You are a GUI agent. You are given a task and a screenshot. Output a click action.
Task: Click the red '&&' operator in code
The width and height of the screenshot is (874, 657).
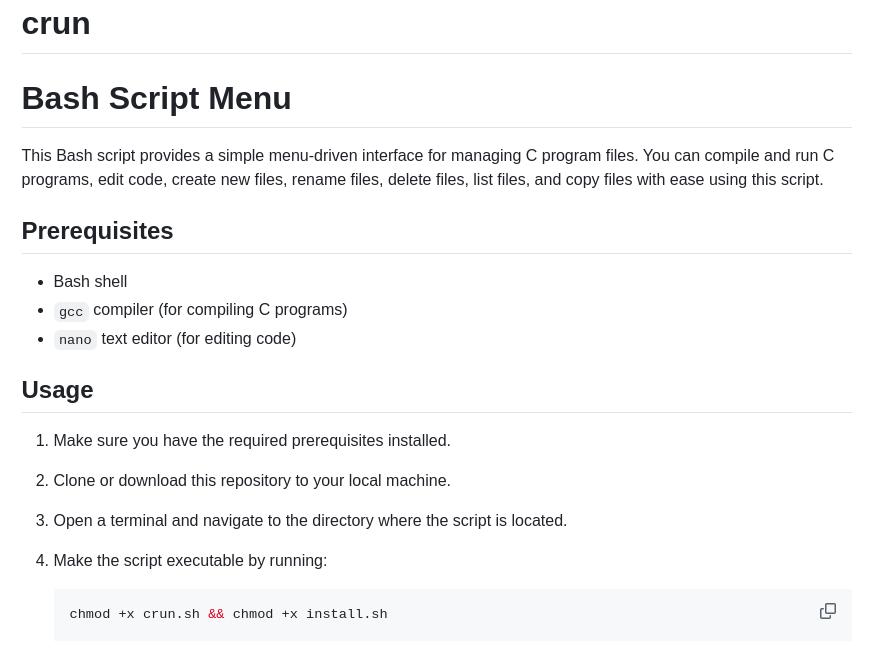click(x=216, y=615)
